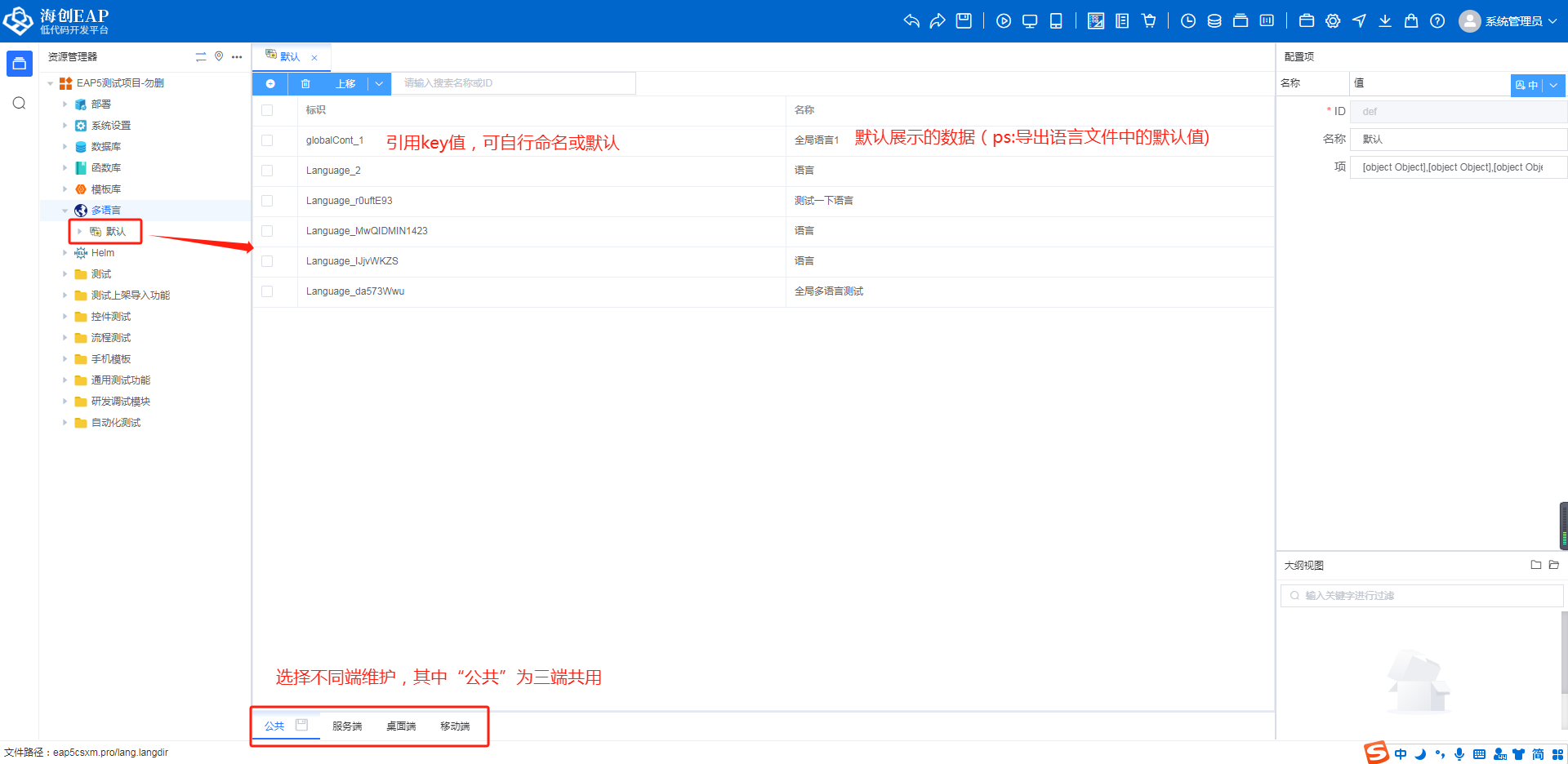Click the run/play icon in top toolbar

click(1004, 21)
